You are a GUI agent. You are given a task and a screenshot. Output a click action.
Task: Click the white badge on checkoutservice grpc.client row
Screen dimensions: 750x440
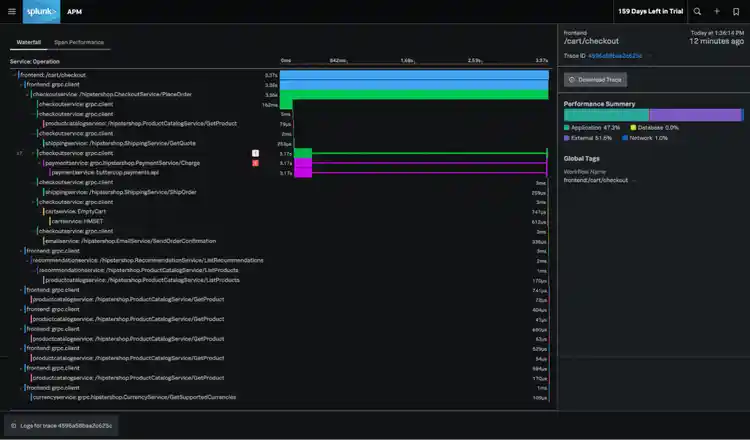coord(255,153)
